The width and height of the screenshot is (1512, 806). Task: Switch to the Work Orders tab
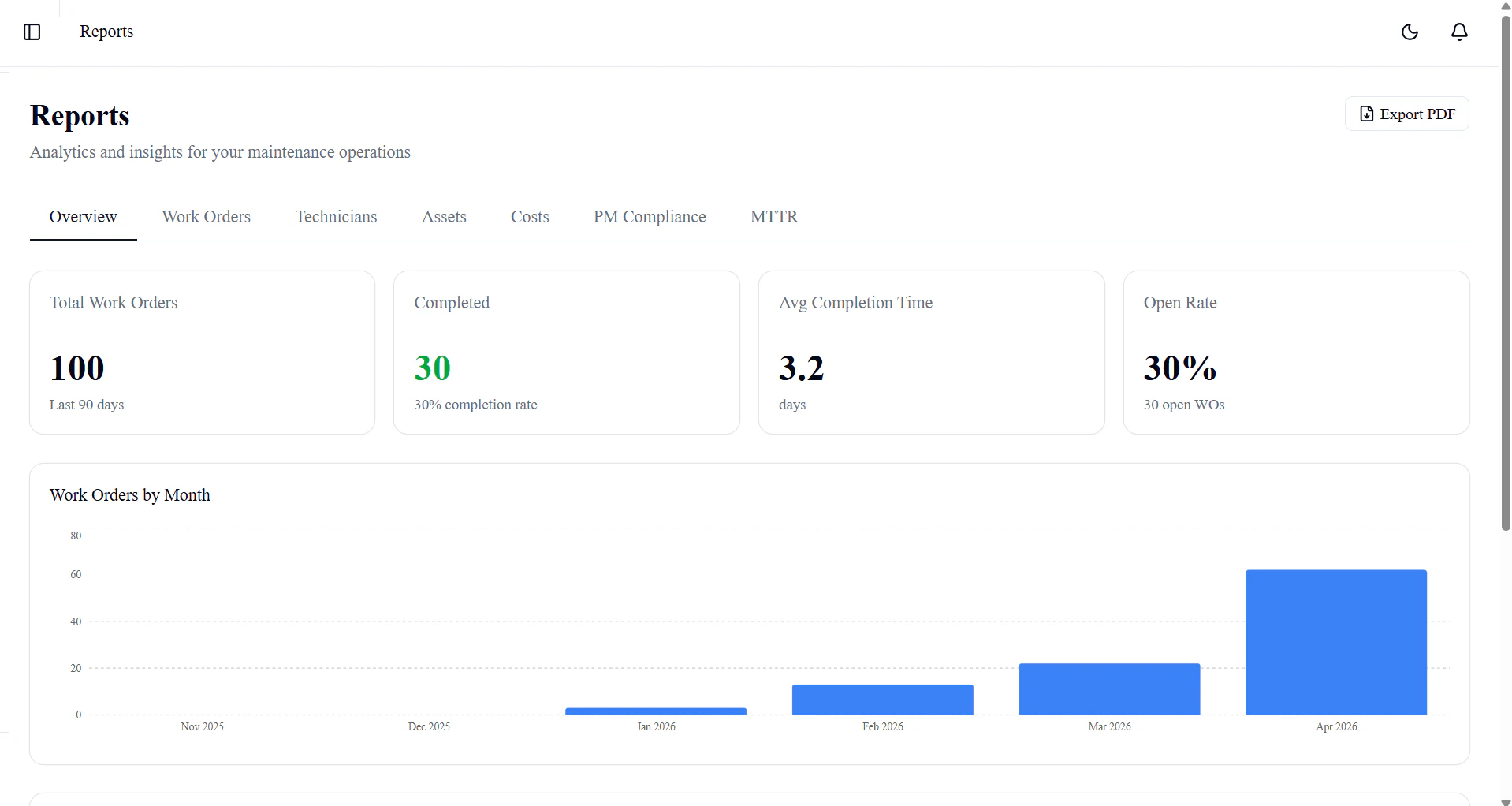pos(206,217)
